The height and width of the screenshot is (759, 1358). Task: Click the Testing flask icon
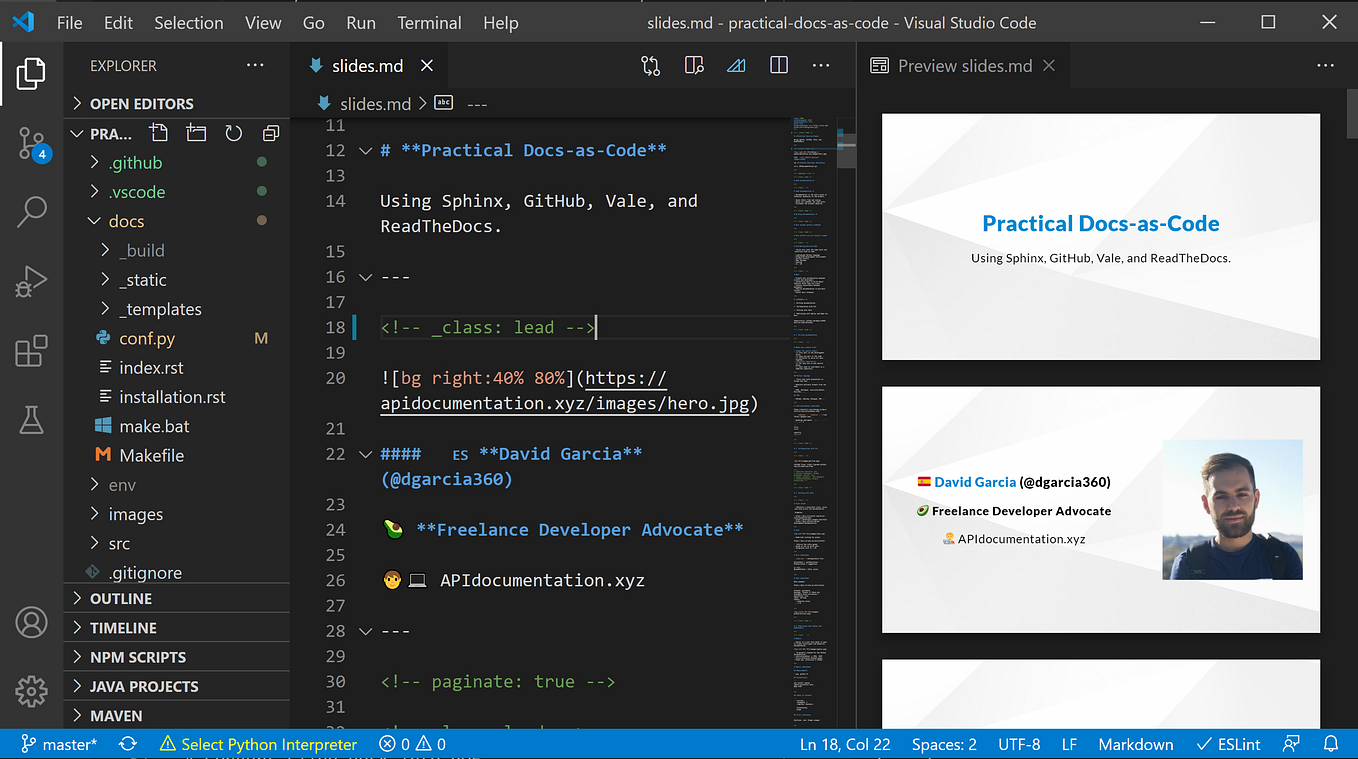pyautogui.click(x=31, y=420)
